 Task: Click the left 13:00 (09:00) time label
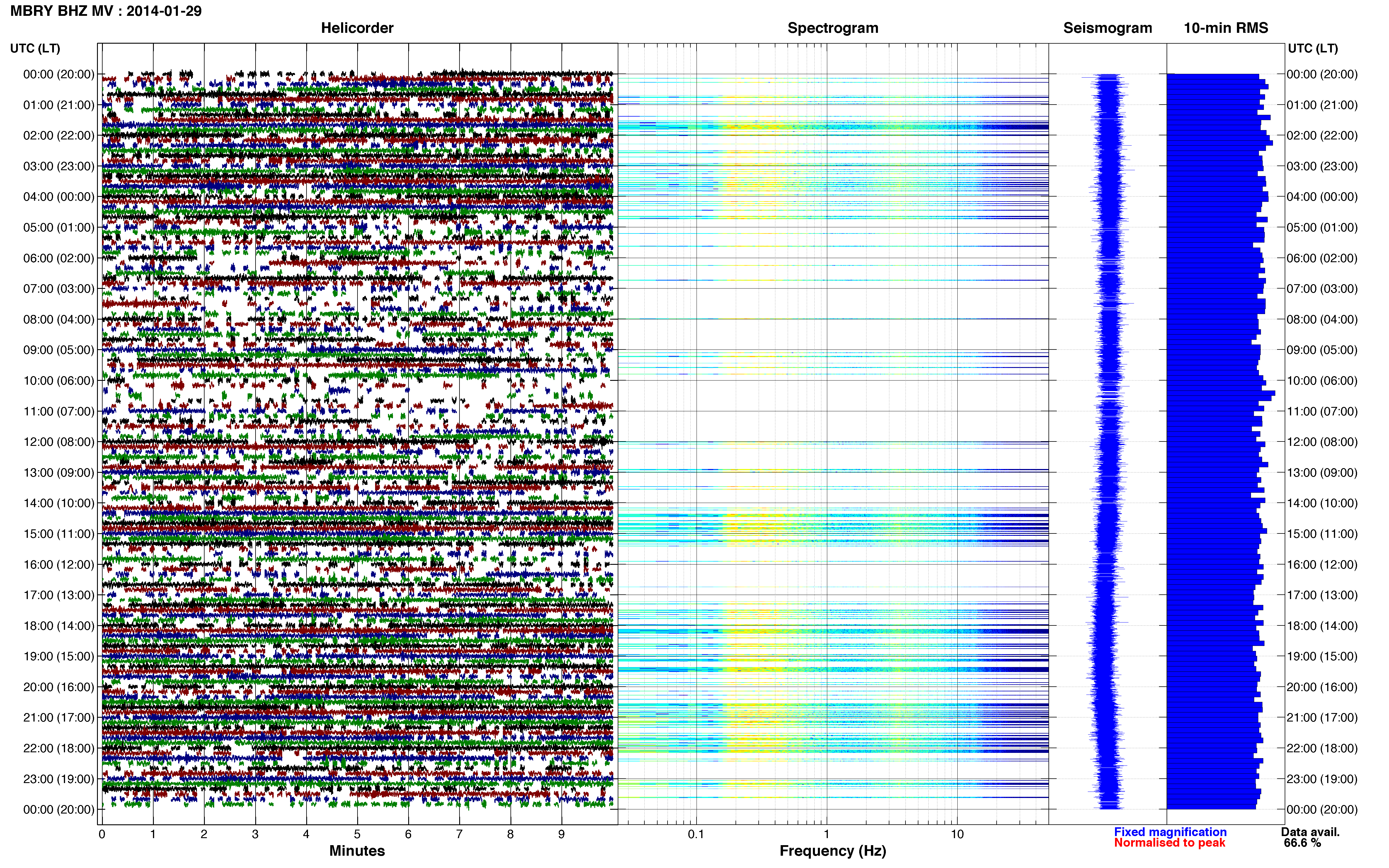click(59, 473)
